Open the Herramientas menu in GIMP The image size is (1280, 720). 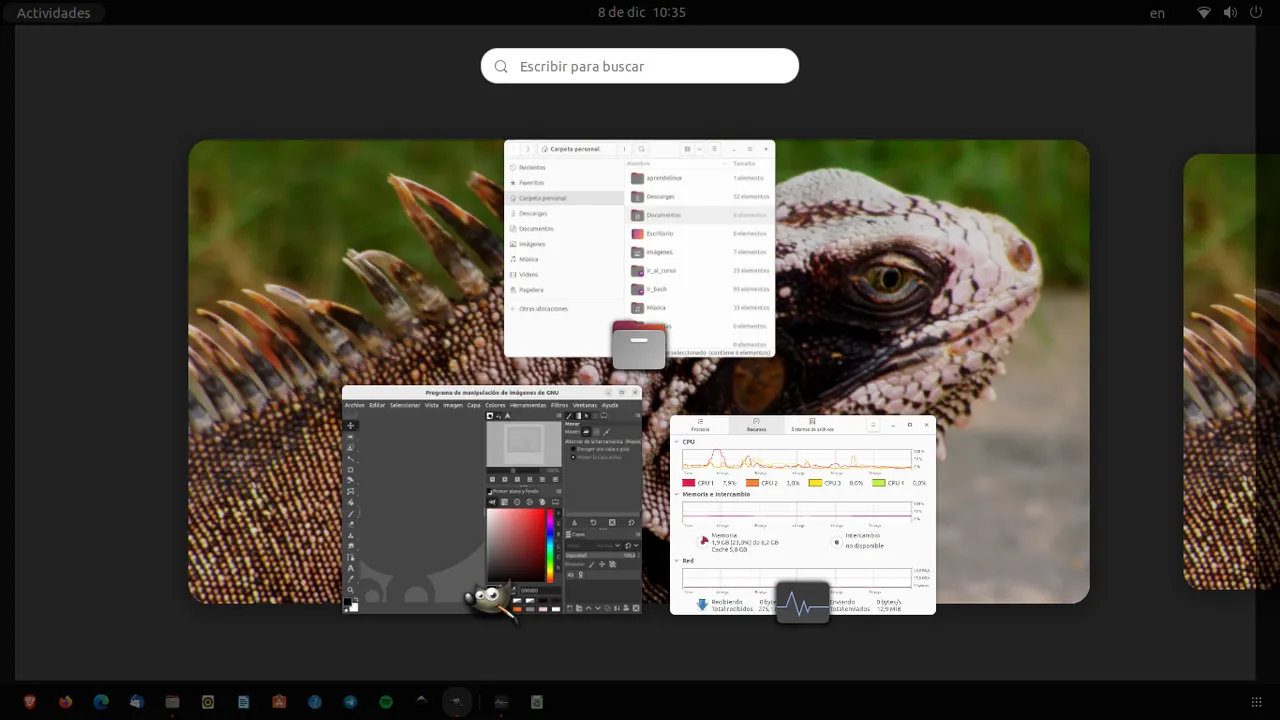coord(528,405)
